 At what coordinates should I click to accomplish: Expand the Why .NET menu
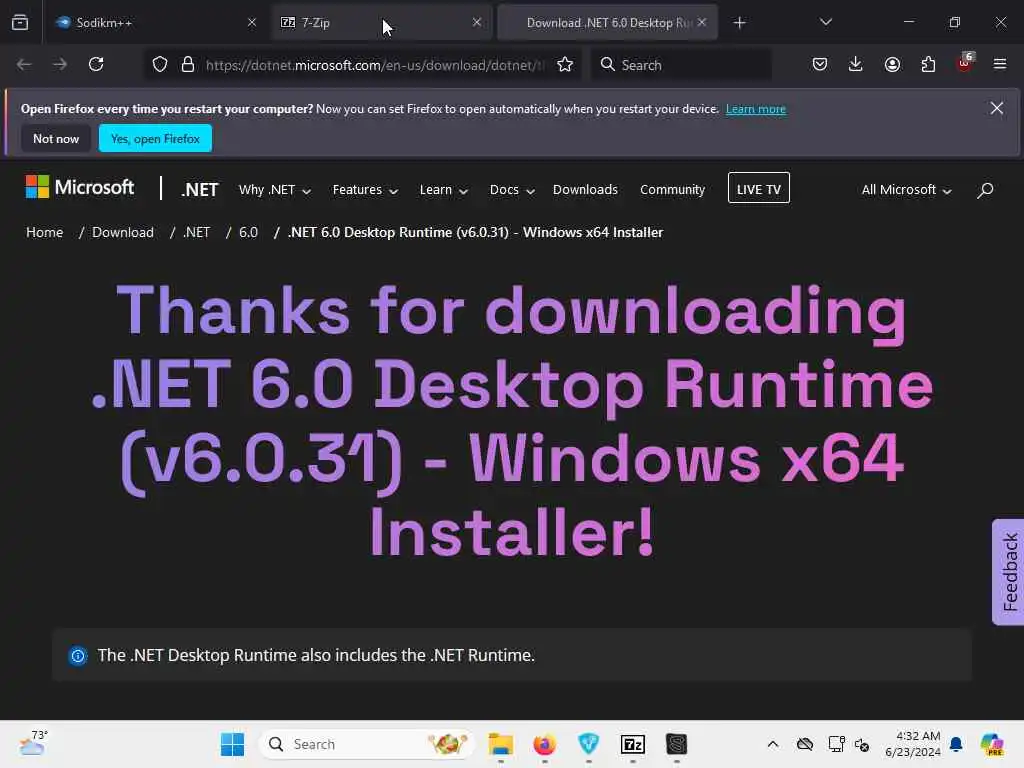click(x=274, y=189)
